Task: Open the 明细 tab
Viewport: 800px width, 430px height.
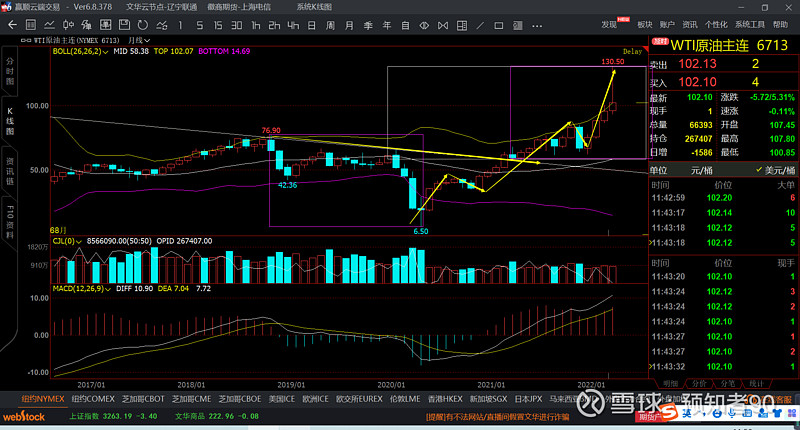Action: click(670, 383)
